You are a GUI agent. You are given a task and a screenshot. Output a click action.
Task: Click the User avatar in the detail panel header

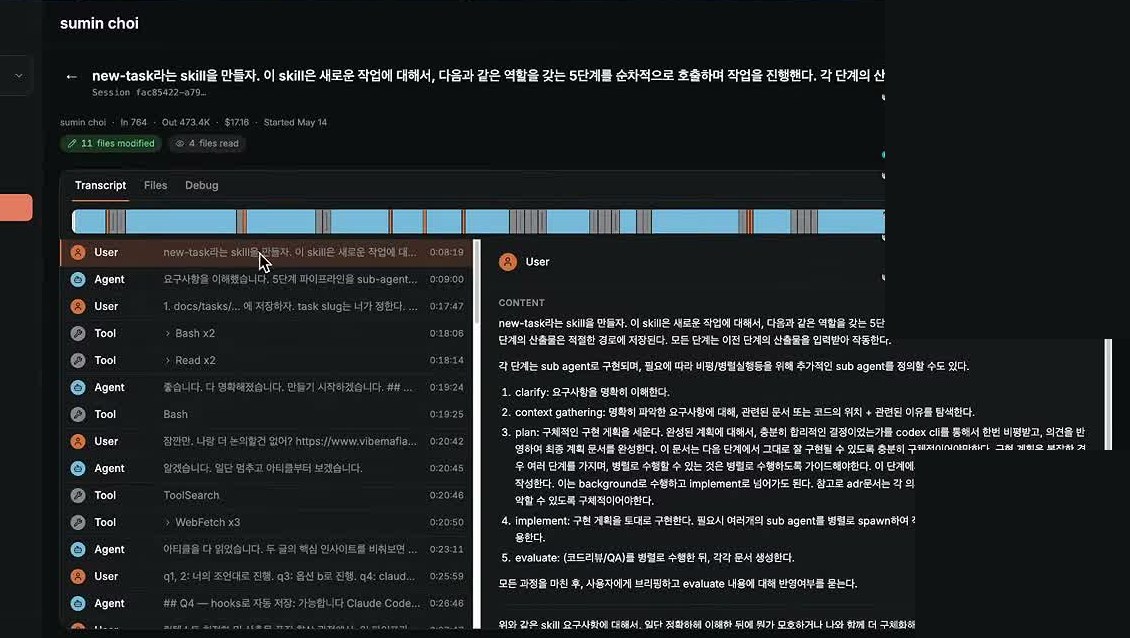tap(508, 262)
